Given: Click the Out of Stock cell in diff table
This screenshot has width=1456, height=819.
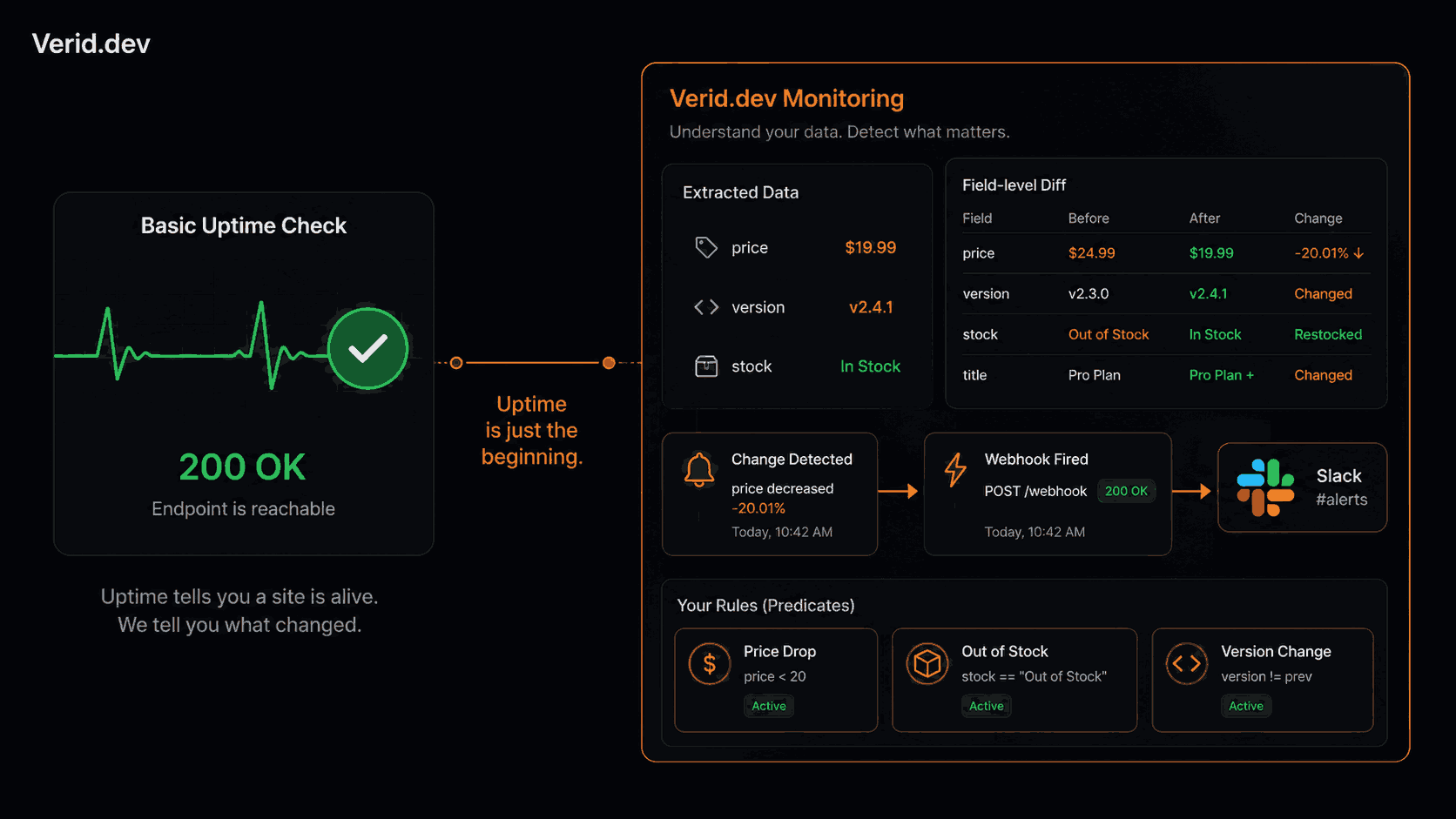Looking at the screenshot, I should (x=1109, y=334).
